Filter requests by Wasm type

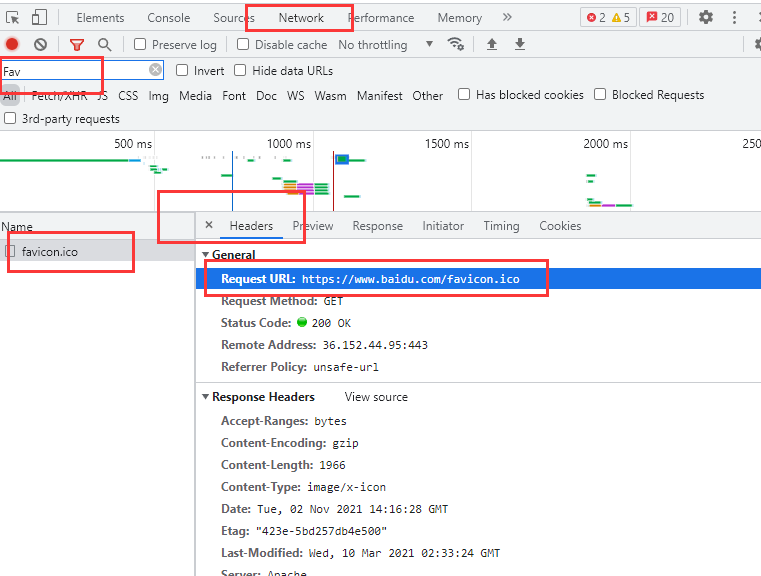click(x=330, y=96)
